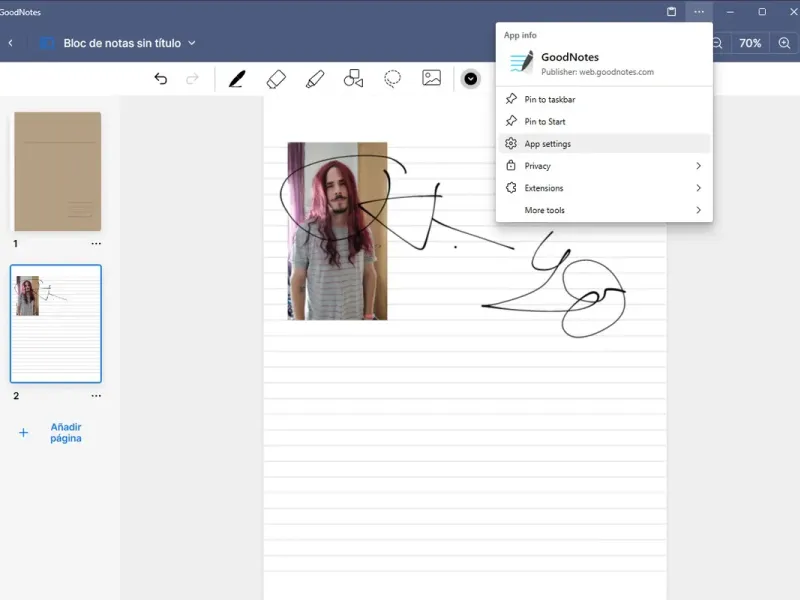Expand the Extensions submenu
The width and height of the screenshot is (800, 600).
(603, 188)
